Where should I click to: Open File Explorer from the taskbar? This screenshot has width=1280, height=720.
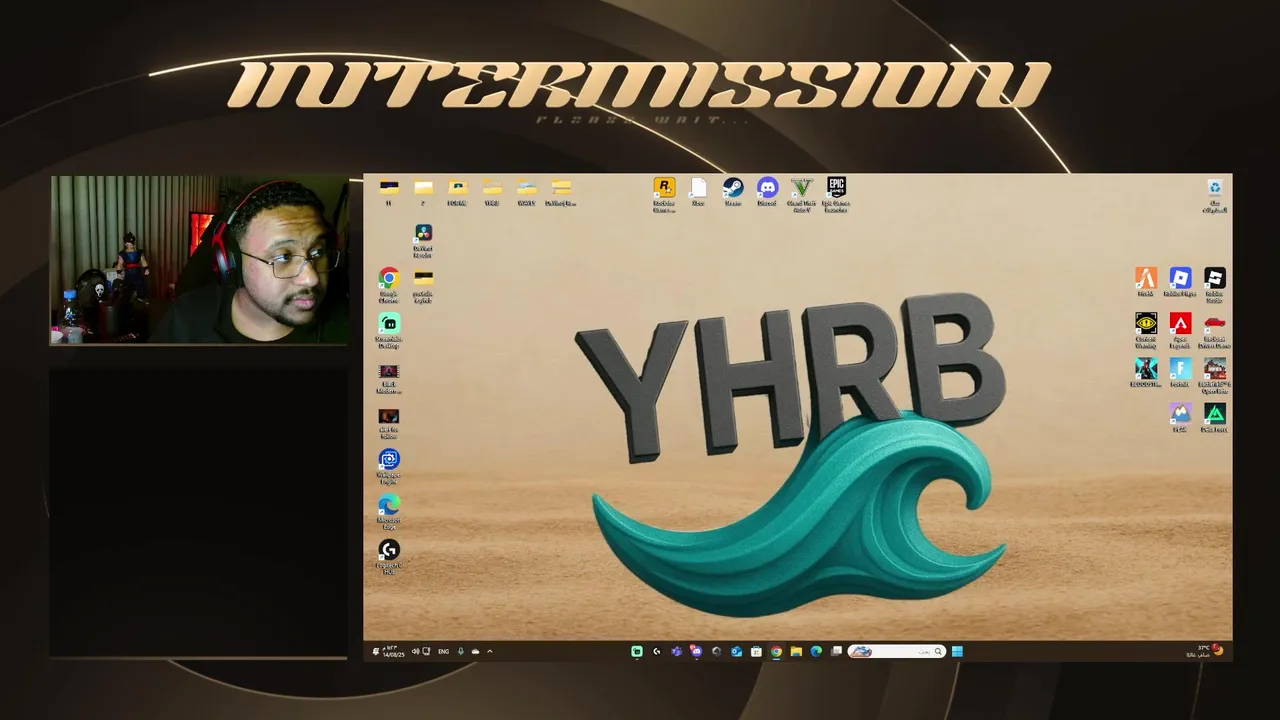tap(796, 651)
